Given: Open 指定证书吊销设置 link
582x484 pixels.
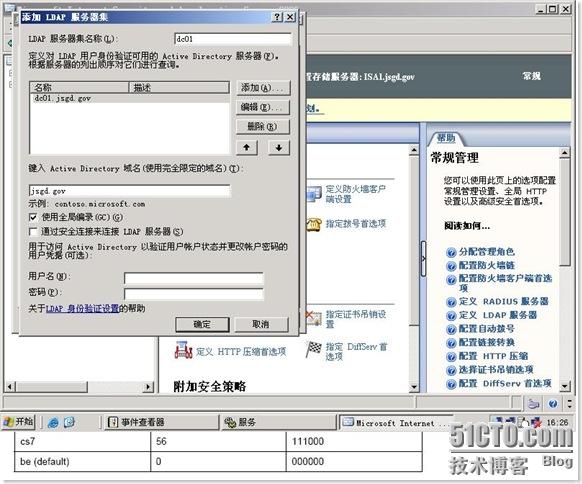Looking at the screenshot, I should (x=356, y=319).
